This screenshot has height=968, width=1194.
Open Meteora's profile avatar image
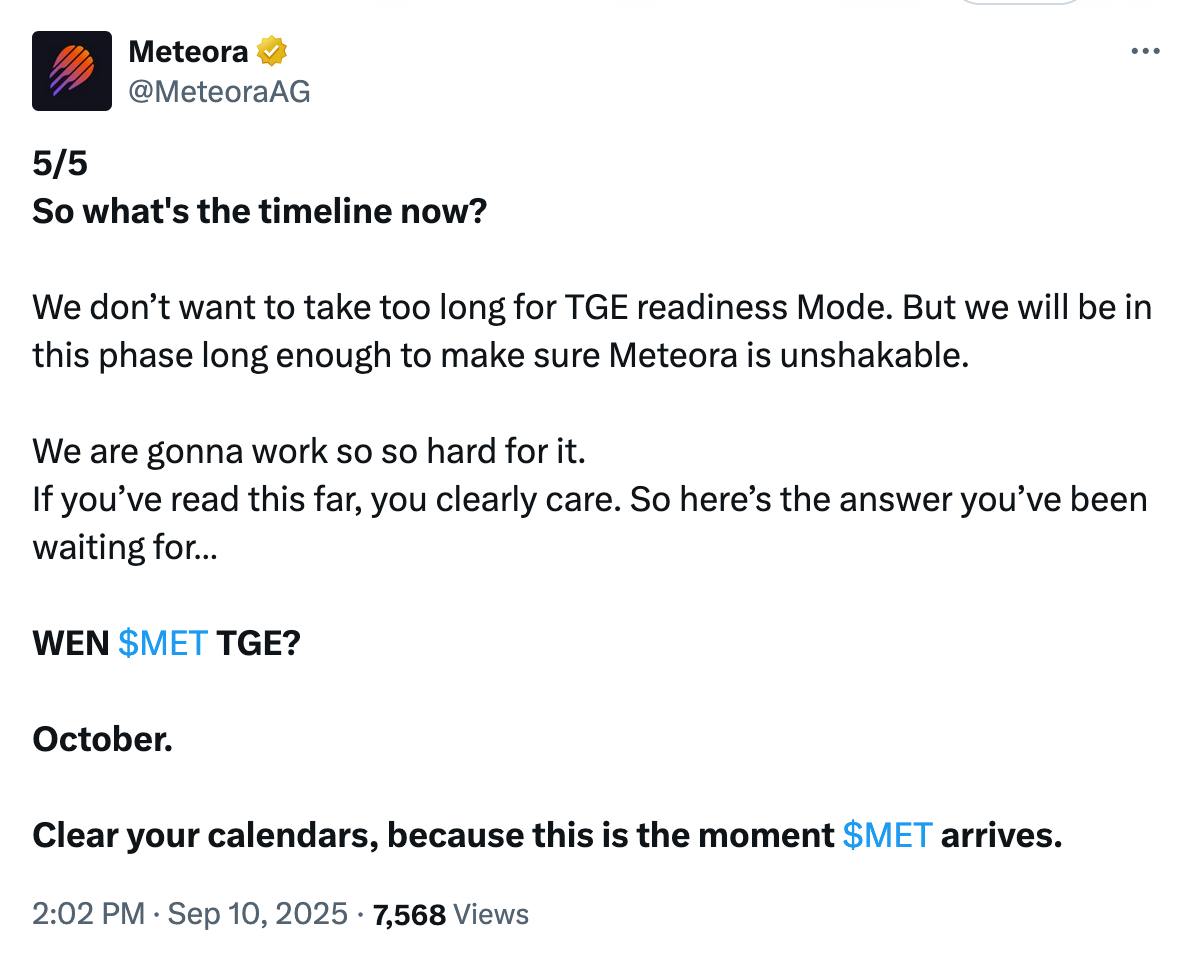72,71
